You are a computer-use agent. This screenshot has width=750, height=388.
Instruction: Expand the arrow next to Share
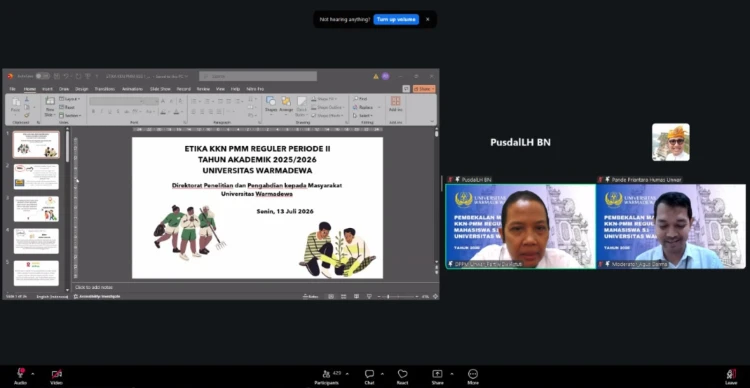pos(452,373)
